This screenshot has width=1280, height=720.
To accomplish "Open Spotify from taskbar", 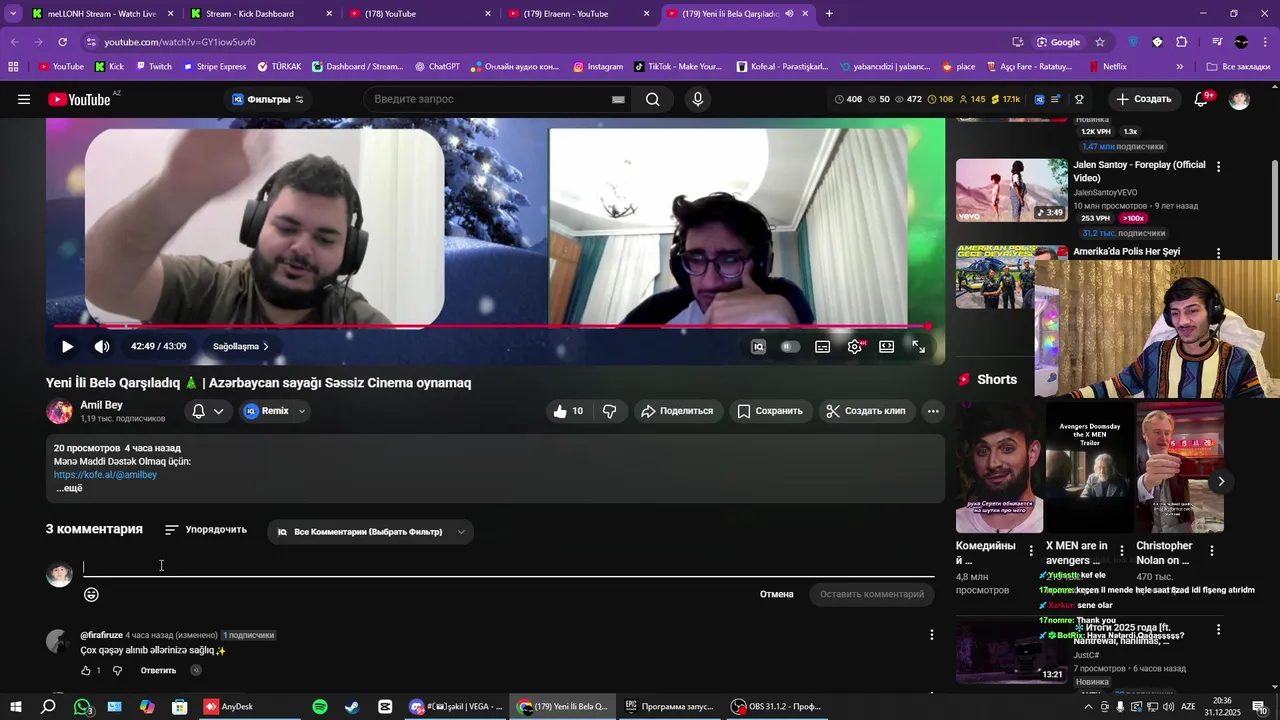I will [x=320, y=707].
